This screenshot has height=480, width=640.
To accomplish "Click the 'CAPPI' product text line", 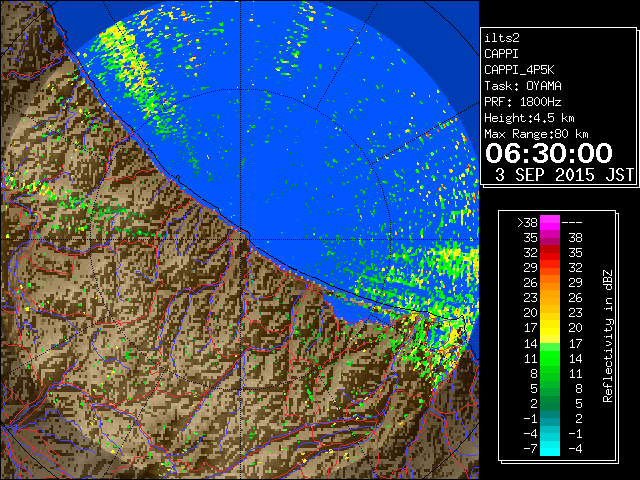I will pos(501,54).
